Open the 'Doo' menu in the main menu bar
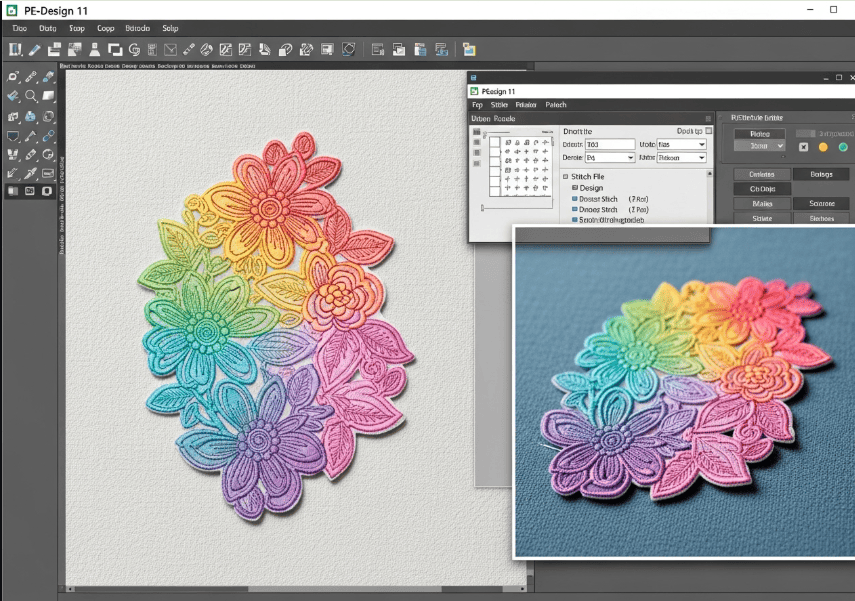 (20, 28)
